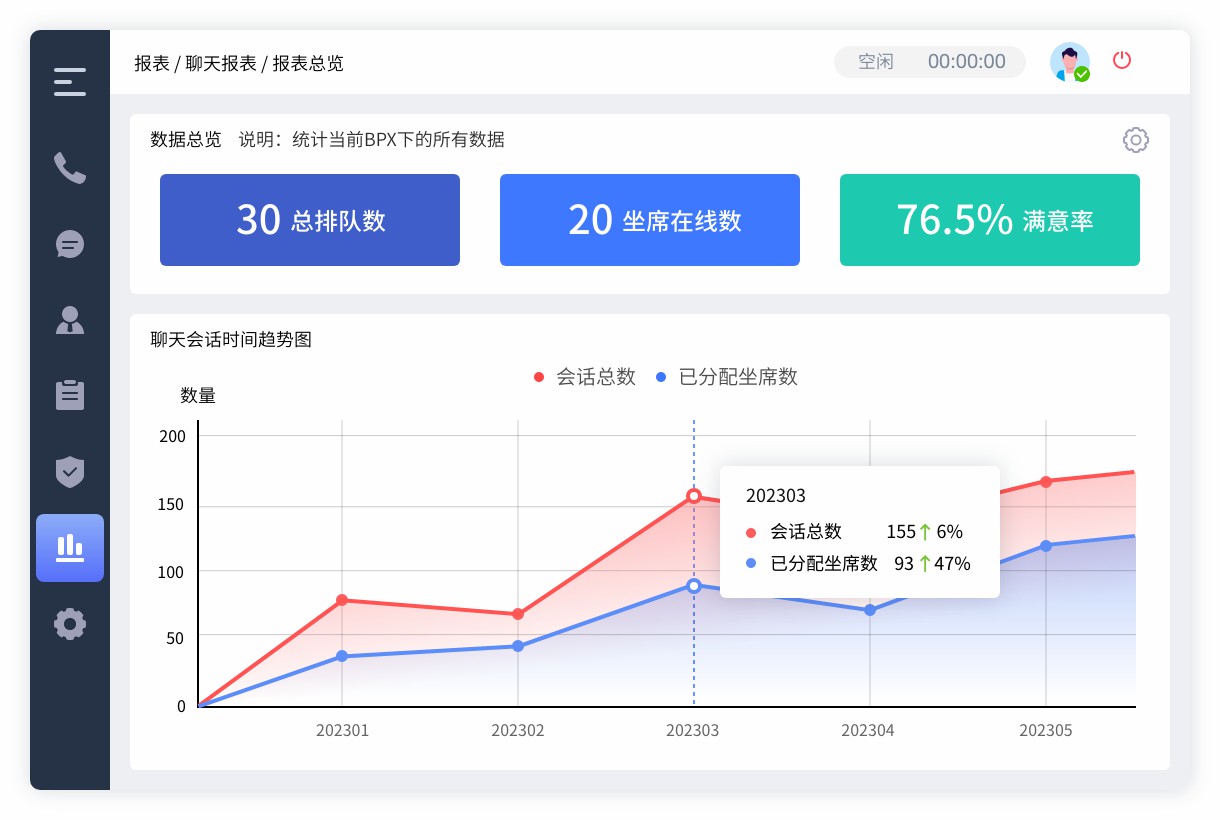Click the 76.5% 满意率 card
The image size is (1220, 820).
pyautogui.click(x=989, y=220)
